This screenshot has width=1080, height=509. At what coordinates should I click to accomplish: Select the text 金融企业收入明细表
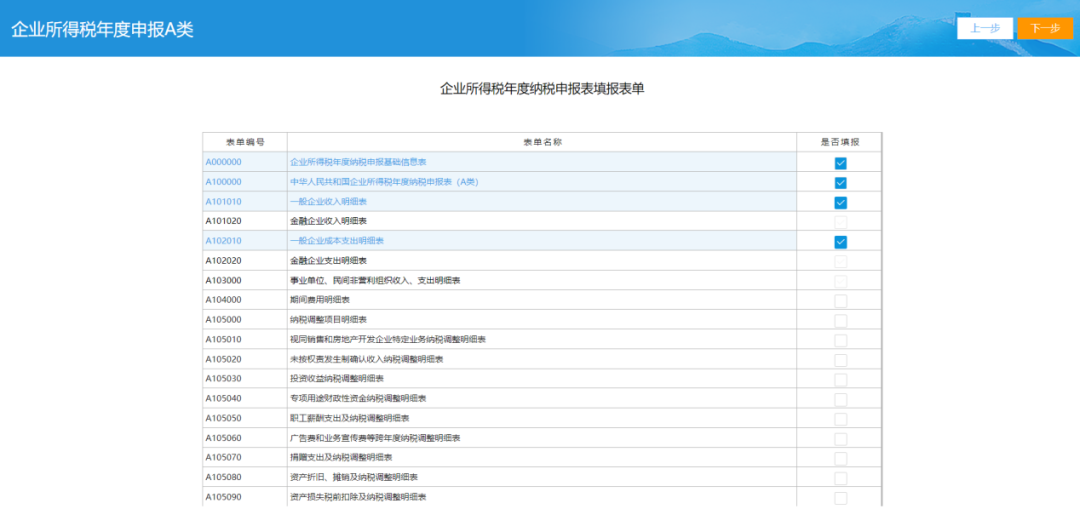[329, 221]
